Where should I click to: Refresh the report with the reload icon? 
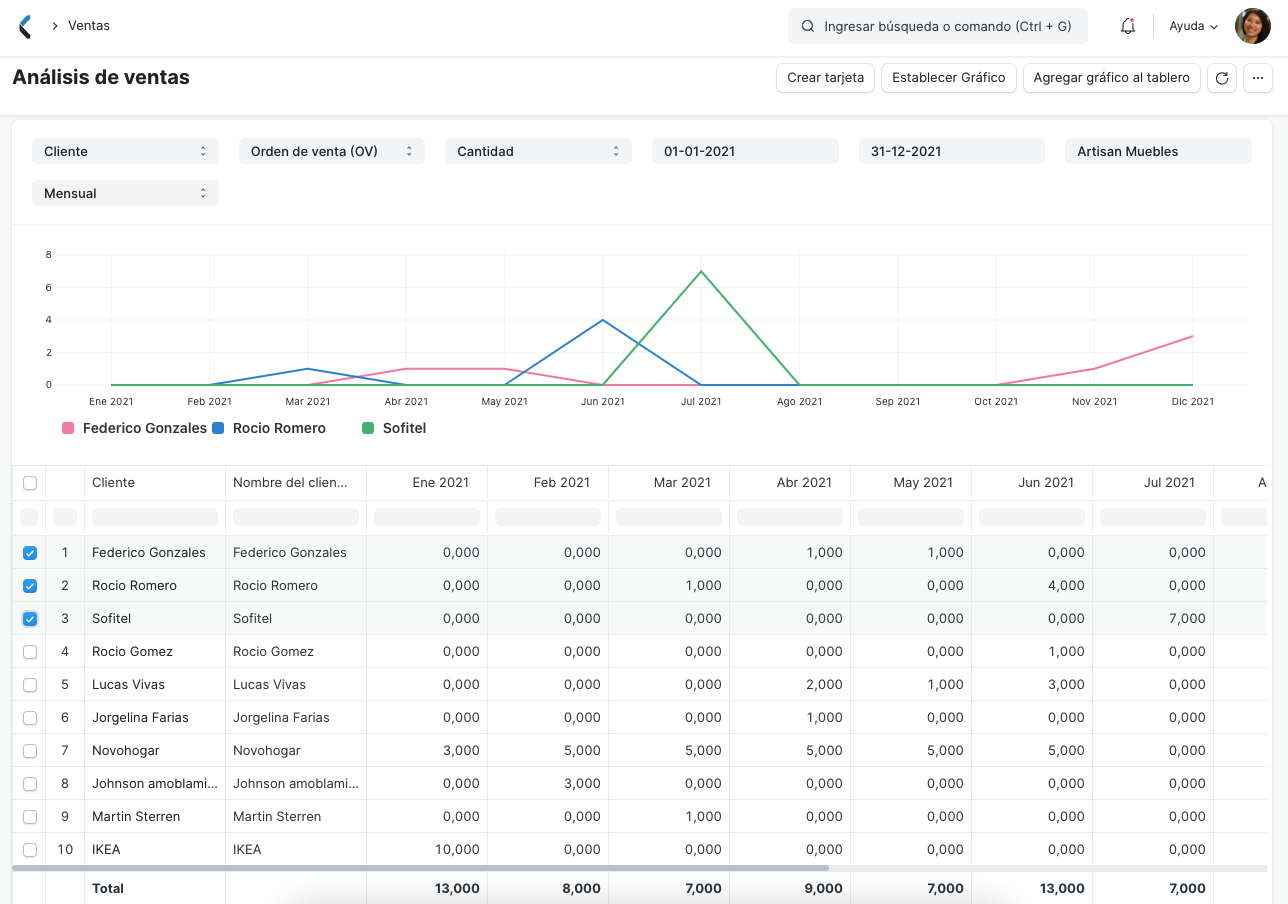click(x=1221, y=77)
